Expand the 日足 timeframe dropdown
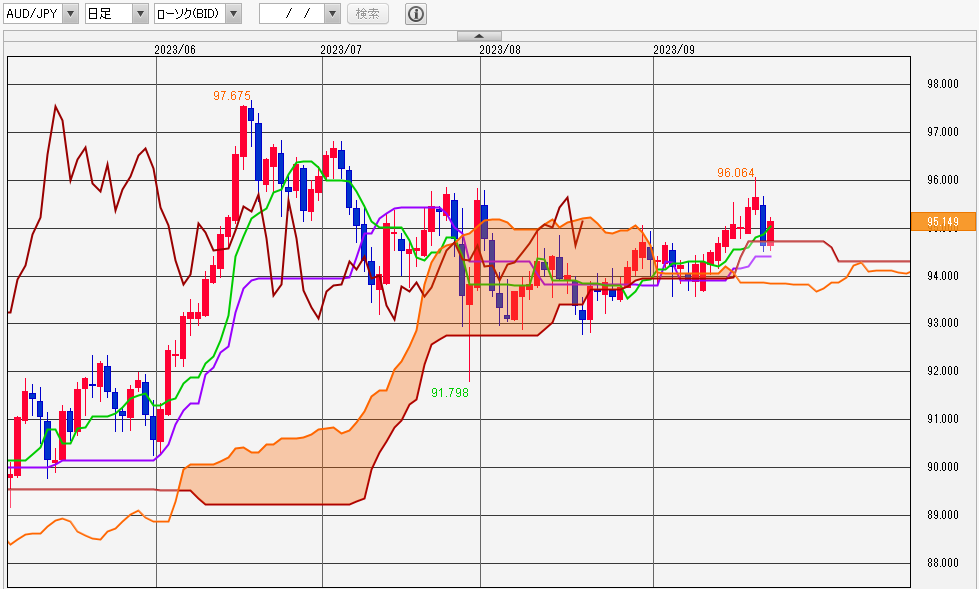The image size is (979, 589). coord(140,14)
